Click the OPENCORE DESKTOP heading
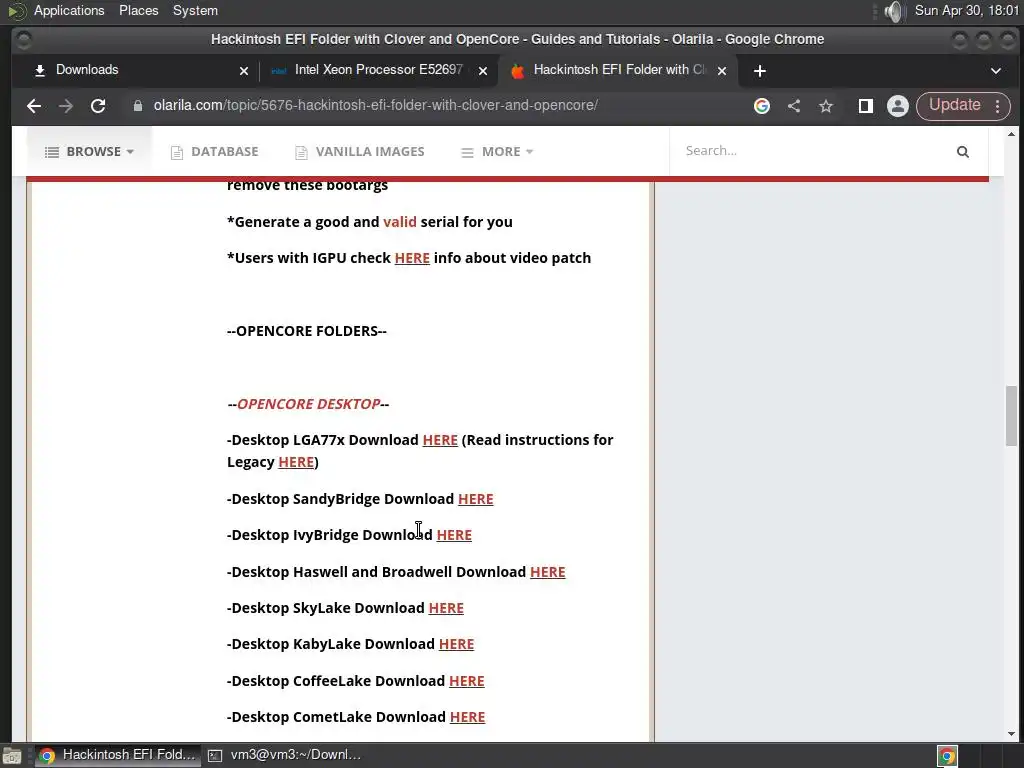Viewport: 1024px width, 768px height. pyautogui.click(x=308, y=404)
